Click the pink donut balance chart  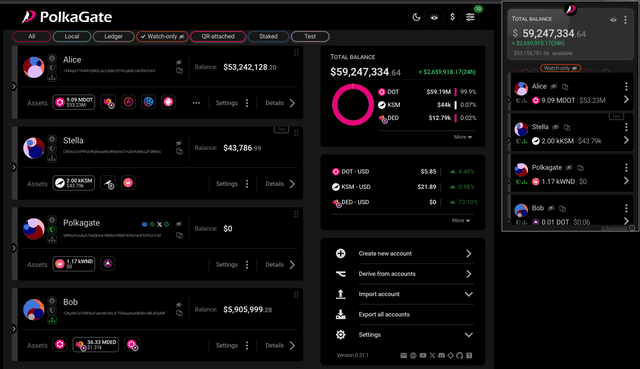353,105
